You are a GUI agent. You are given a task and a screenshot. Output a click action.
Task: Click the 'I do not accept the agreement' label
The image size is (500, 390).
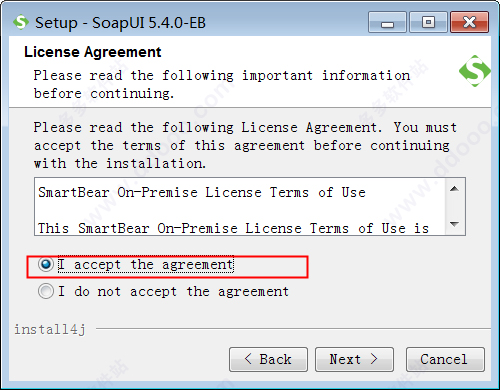[x=173, y=292]
